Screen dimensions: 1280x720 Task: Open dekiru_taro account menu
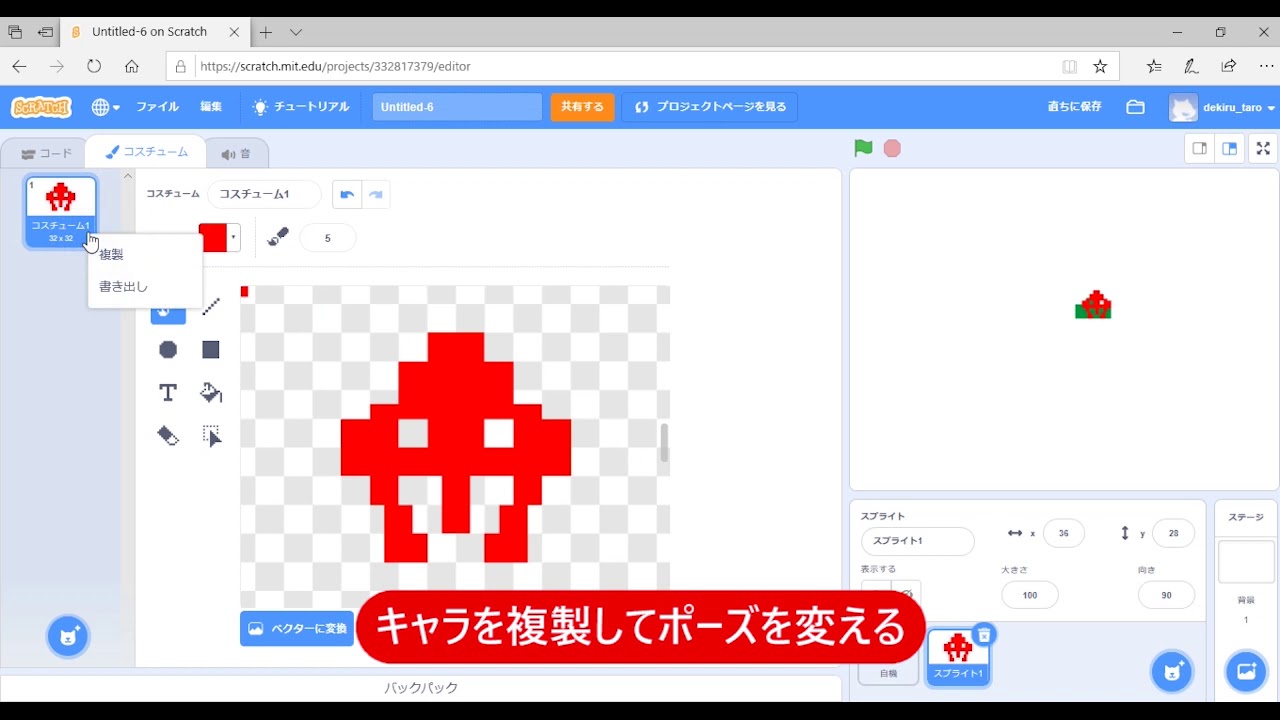(x=1223, y=107)
